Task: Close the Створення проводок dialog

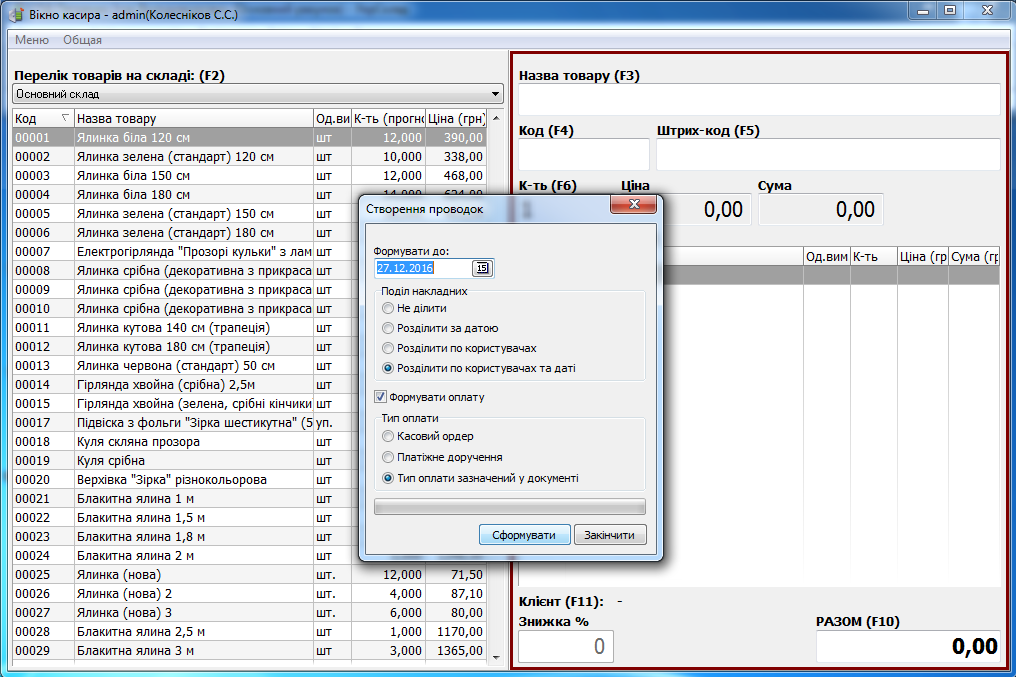Action: pyautogui.click(x=635, y=208)
